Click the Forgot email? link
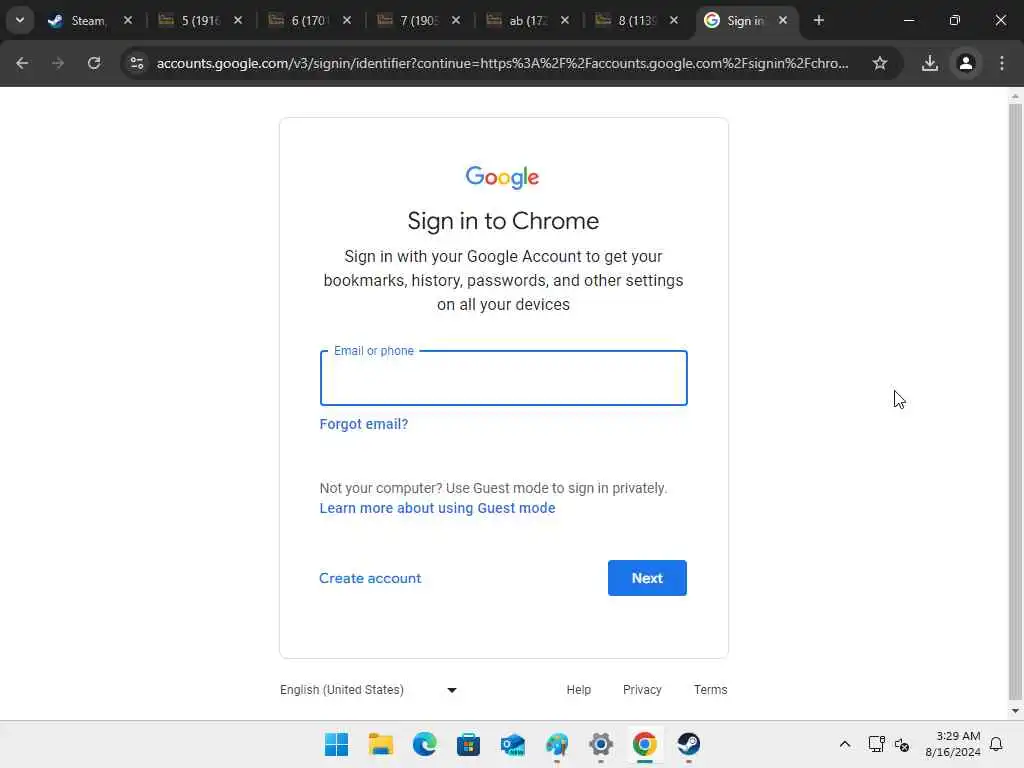The width and height of the screenshot is (1024, 768). coord(364,424)
